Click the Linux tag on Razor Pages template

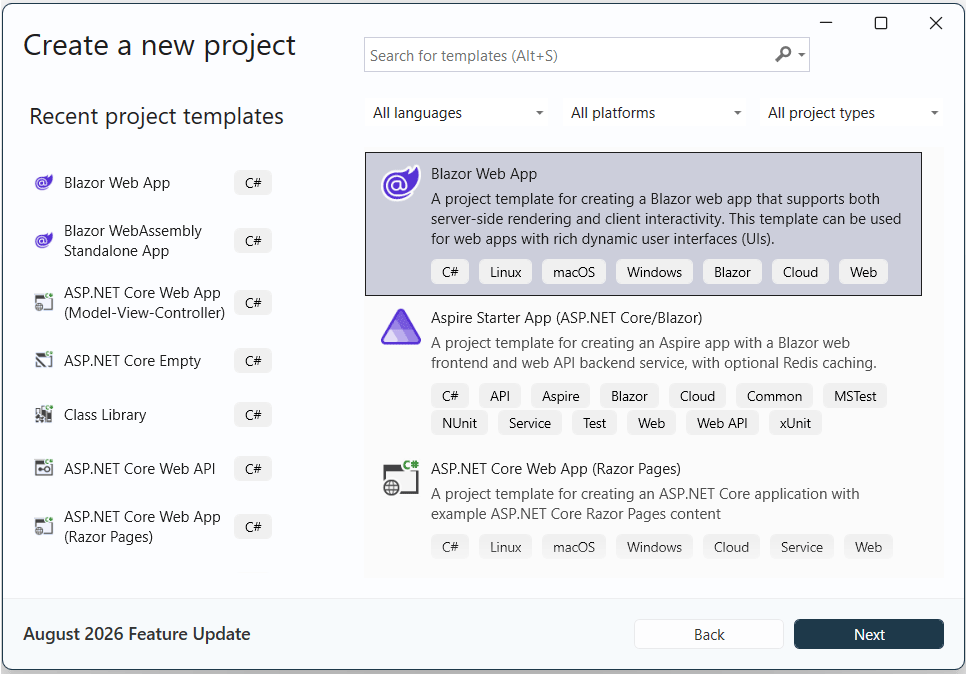click(505, 547)
